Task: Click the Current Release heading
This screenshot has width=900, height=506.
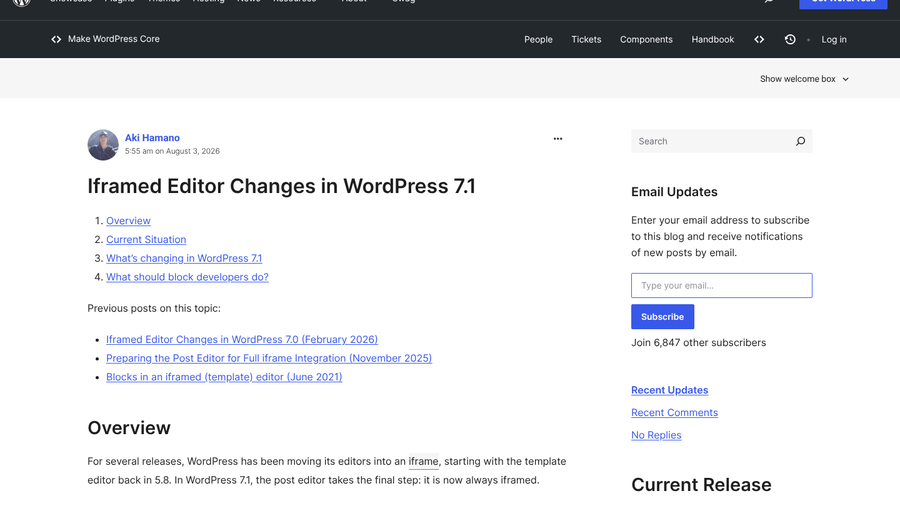Action: pyautogui.click(x=701, y=485)
